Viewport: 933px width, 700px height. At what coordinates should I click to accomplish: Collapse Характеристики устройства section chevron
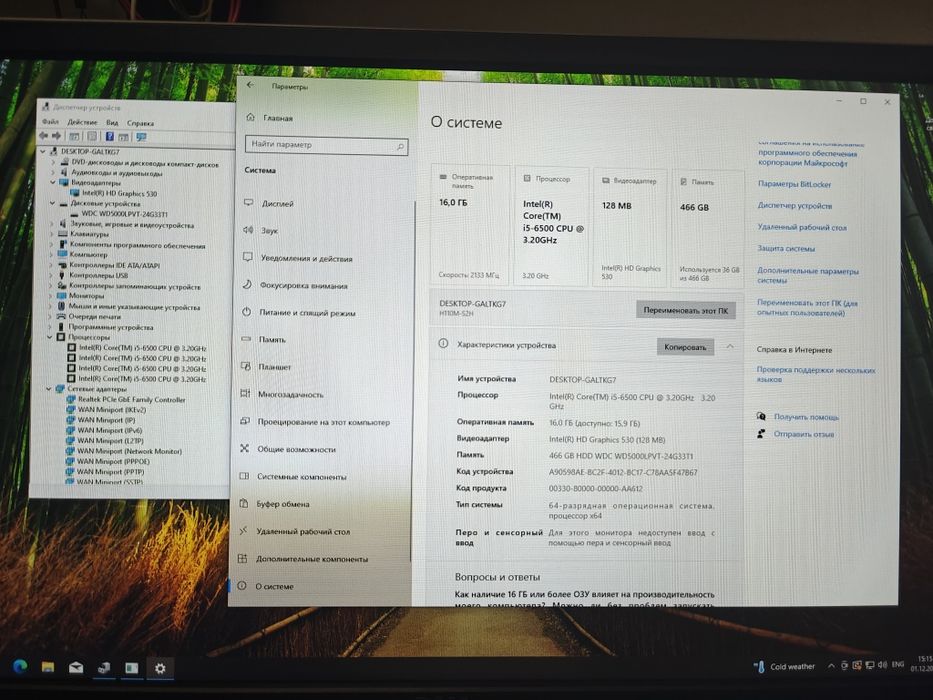[x=730, y=346]
